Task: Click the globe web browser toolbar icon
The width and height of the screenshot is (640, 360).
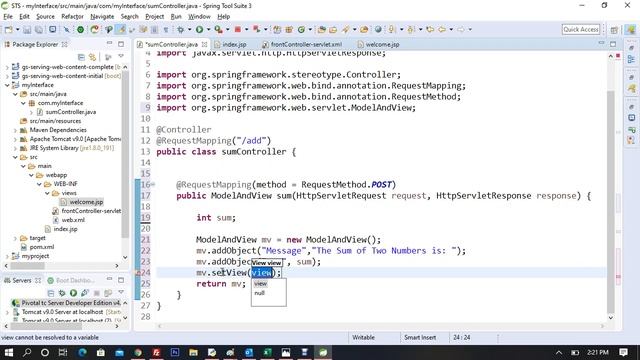Action: [378, 29]
